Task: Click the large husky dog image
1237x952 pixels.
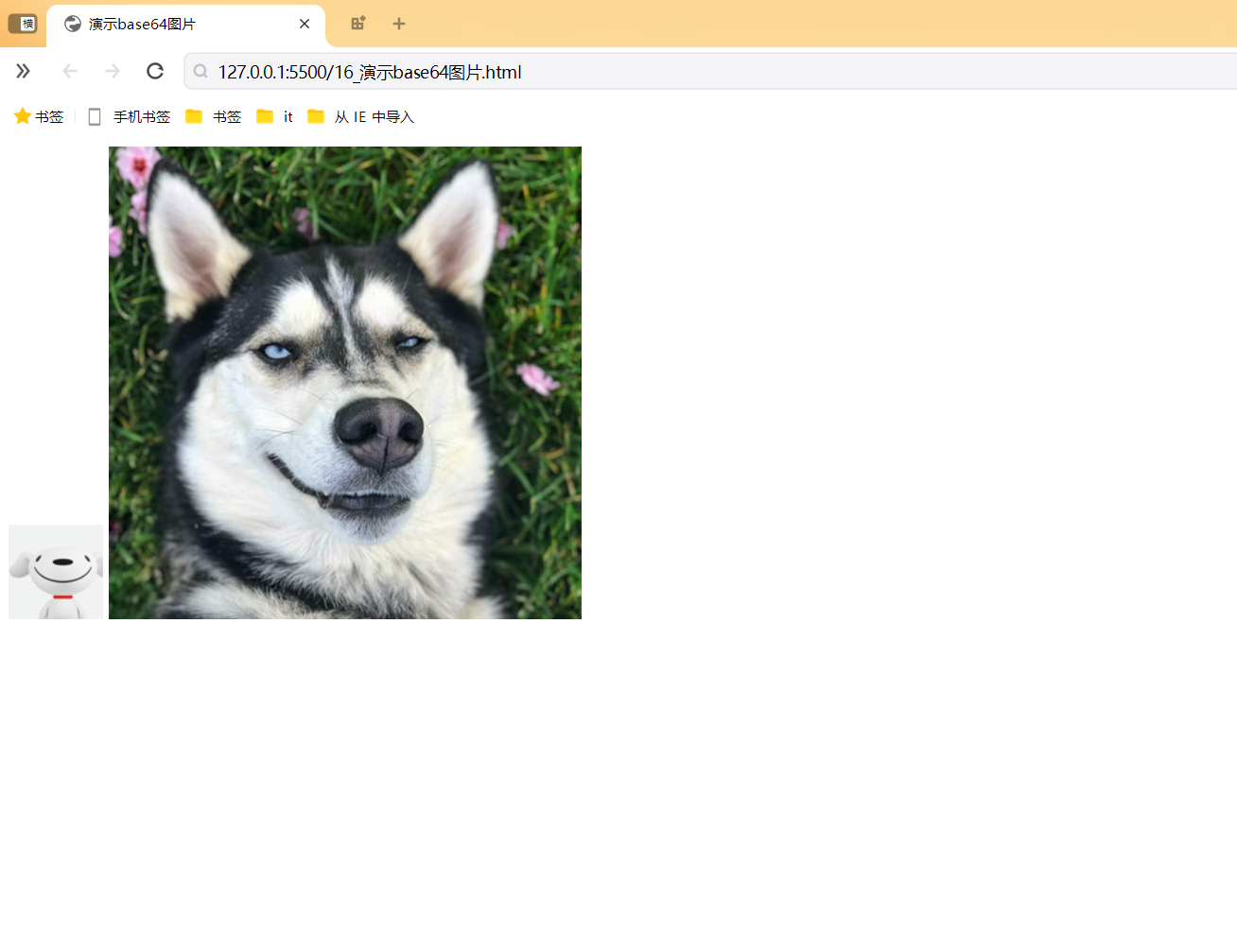Action: (x=345, y=383)
